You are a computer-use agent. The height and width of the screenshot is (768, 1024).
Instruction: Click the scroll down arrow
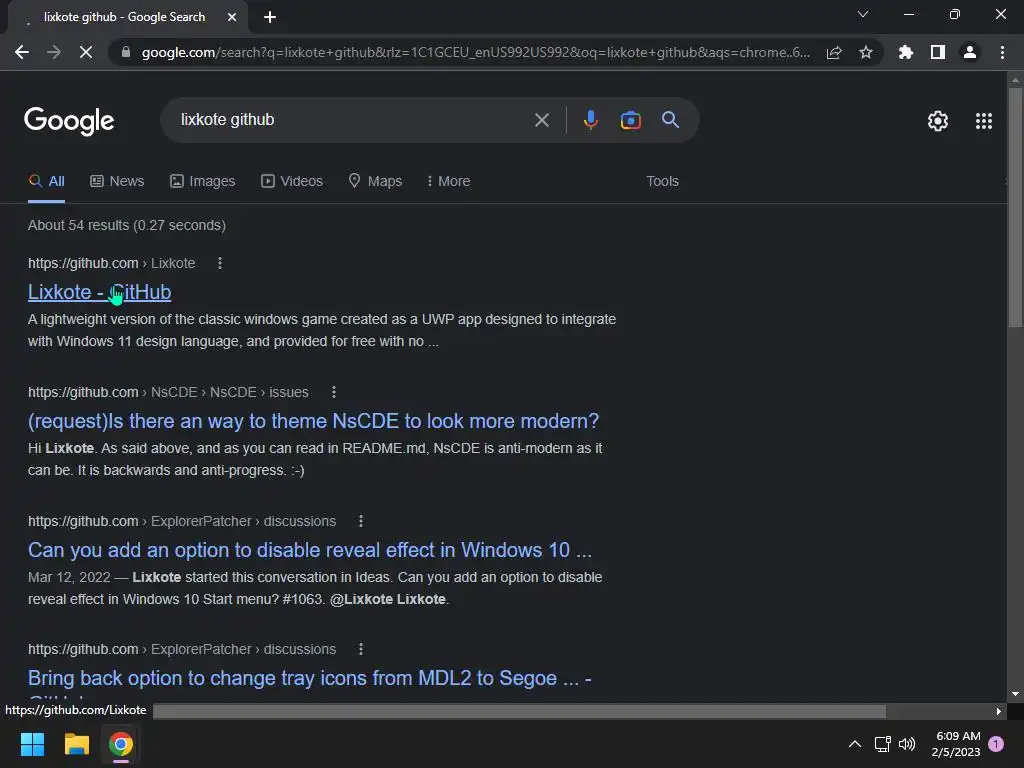pyautogui.click(x=1015, y=694)
